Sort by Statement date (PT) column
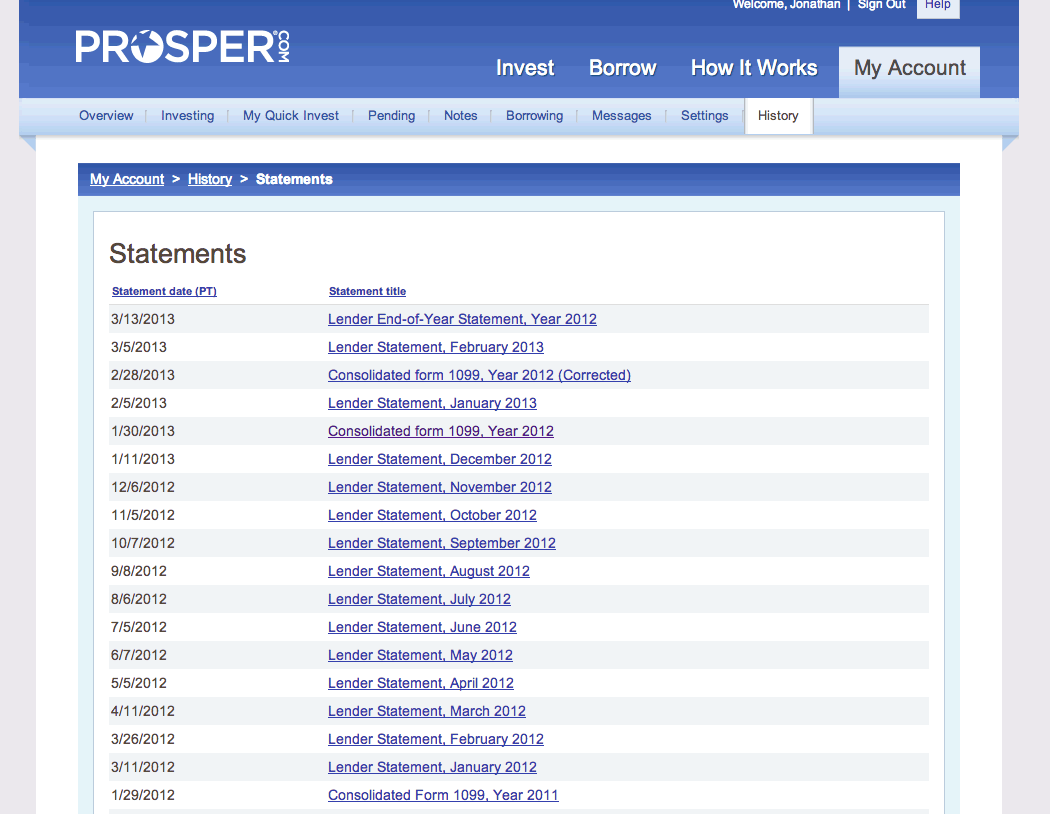This screenshot has height=814, width=1050. (x=164, y=292)
